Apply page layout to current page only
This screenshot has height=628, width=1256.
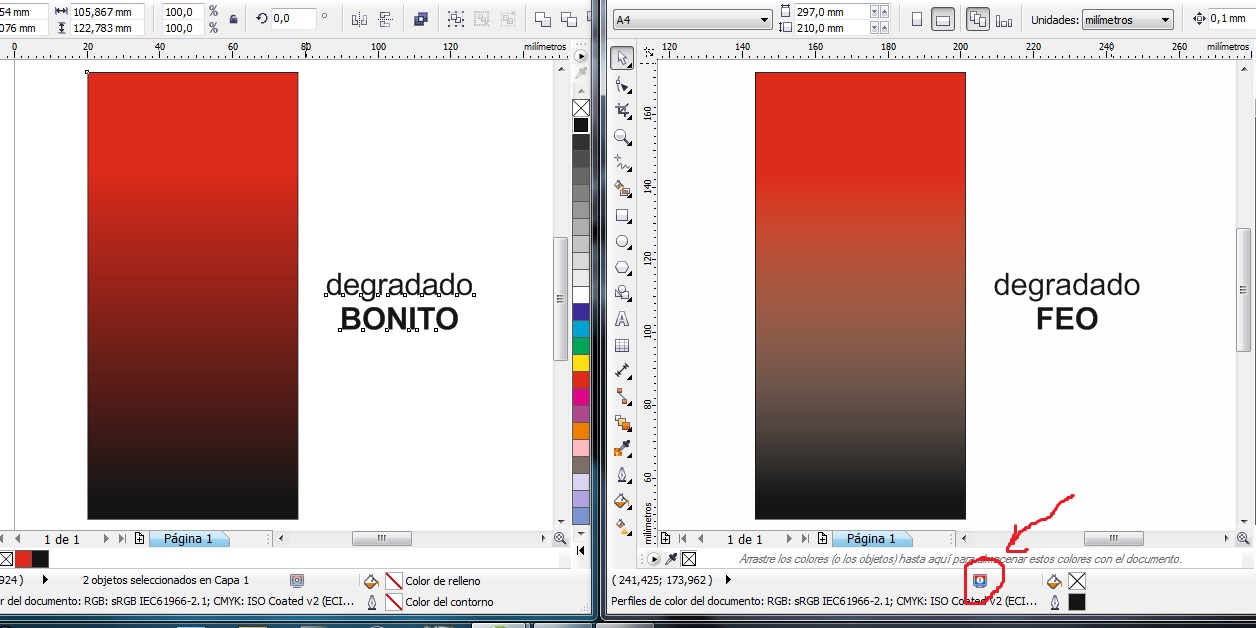click(1004, 19)
